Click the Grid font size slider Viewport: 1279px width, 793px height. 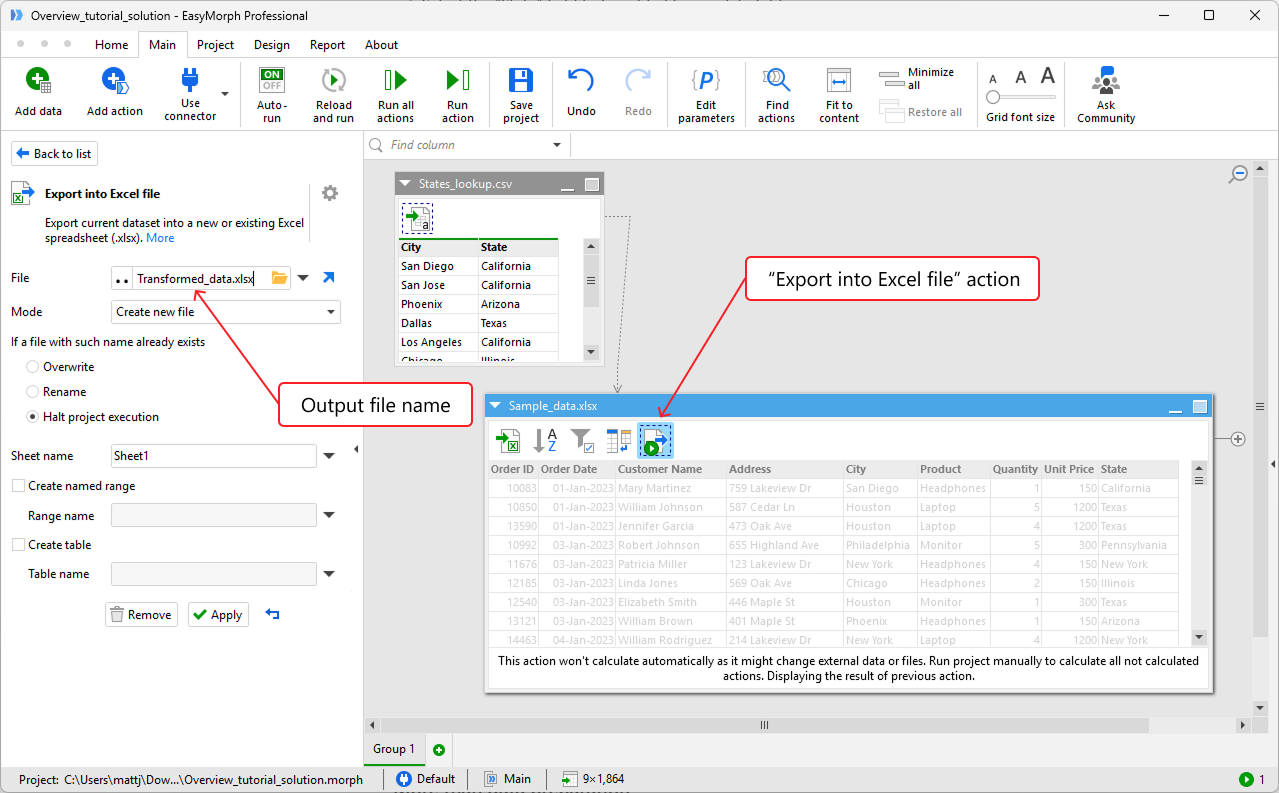(x=1021, y=97)
